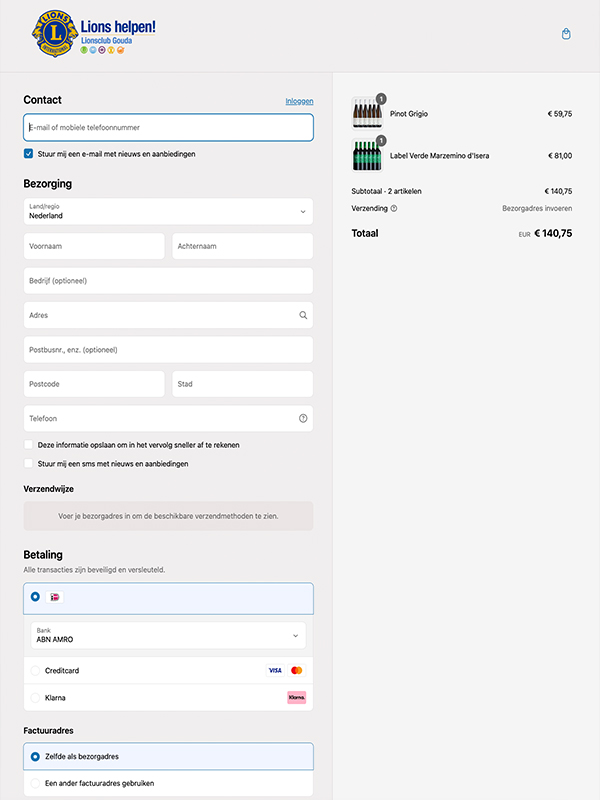Enable saving information for faster checkout
This screenshot has width=600, height=800.
29,445
